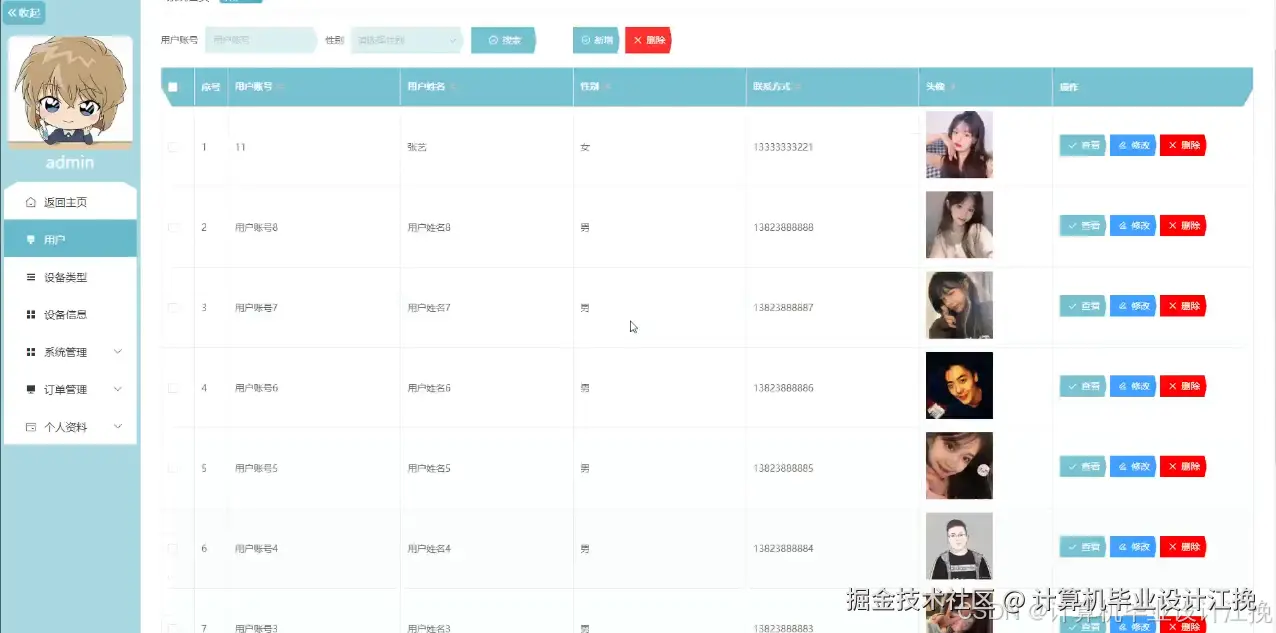Sort by the 联系方式 column sort icon
This screenshot has height=633, width=1276.
click(x=798, y=87)
